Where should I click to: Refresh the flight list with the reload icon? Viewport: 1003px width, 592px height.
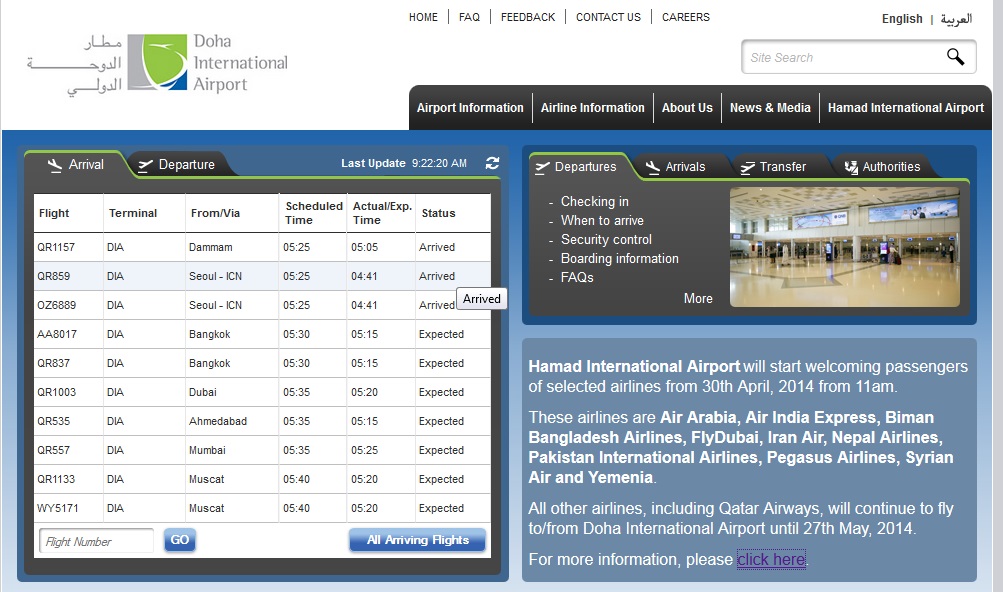tap(492, 163)
